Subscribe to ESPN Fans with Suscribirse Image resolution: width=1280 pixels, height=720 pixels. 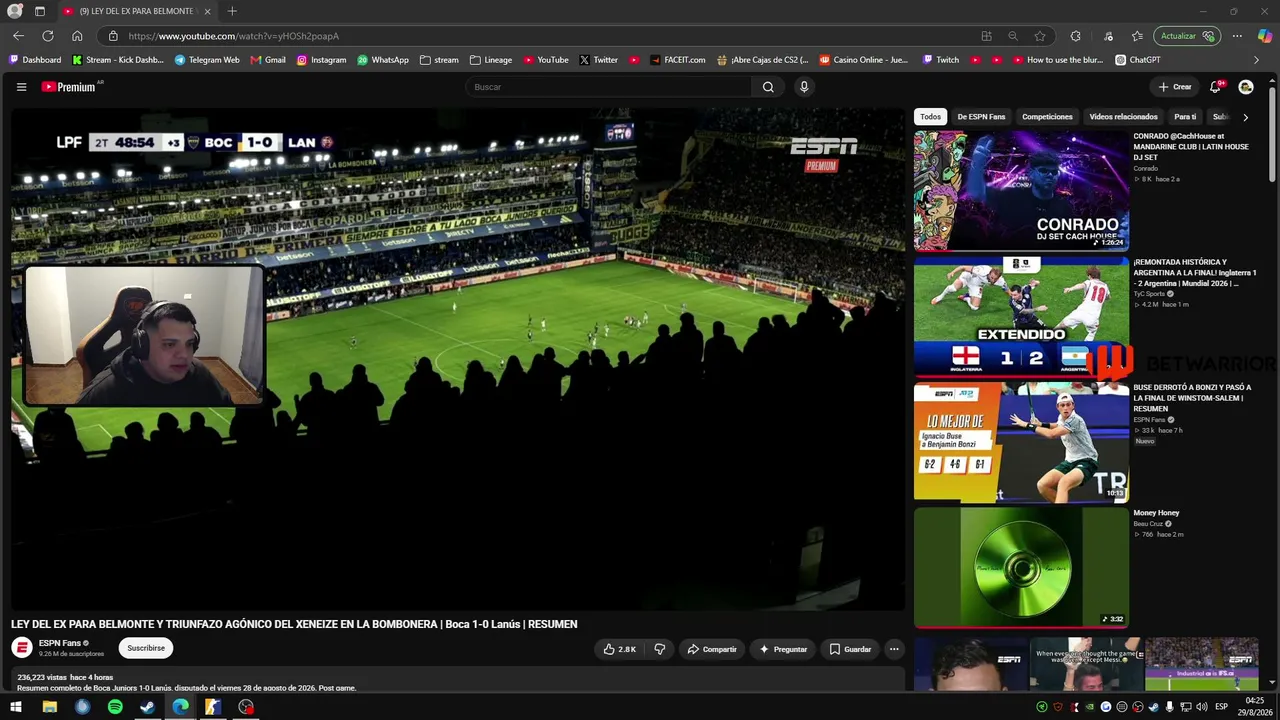click(x=146, y=648)
